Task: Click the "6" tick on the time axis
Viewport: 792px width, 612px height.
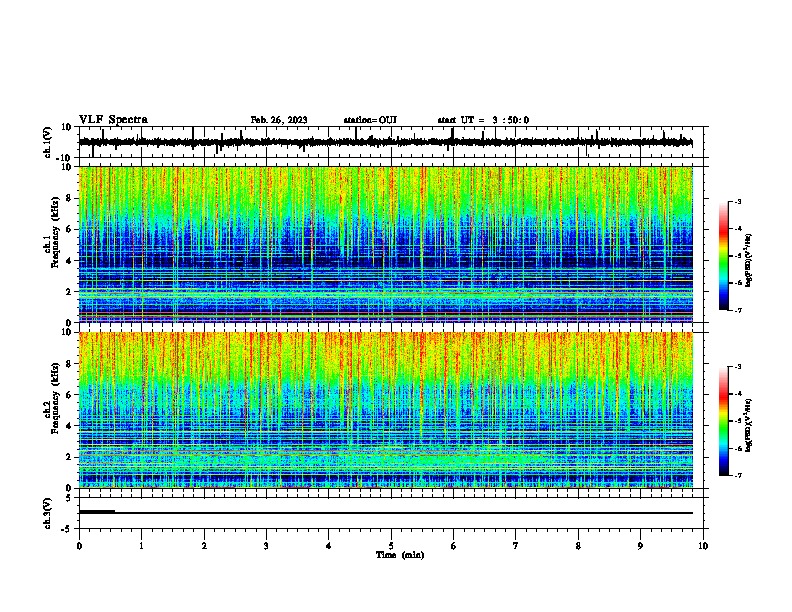Action: click(454, 546)
